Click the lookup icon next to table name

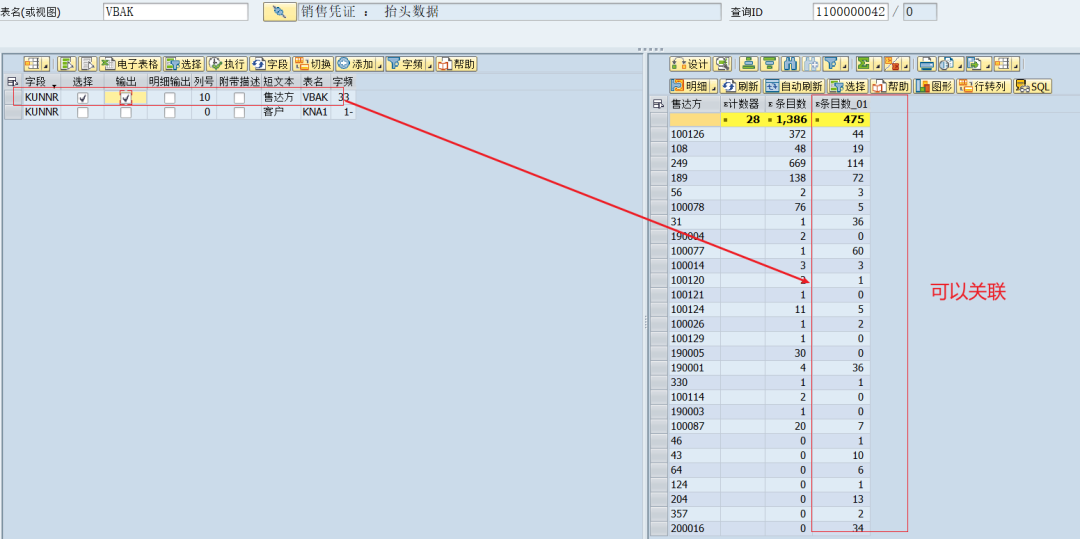tap(280, 12)
